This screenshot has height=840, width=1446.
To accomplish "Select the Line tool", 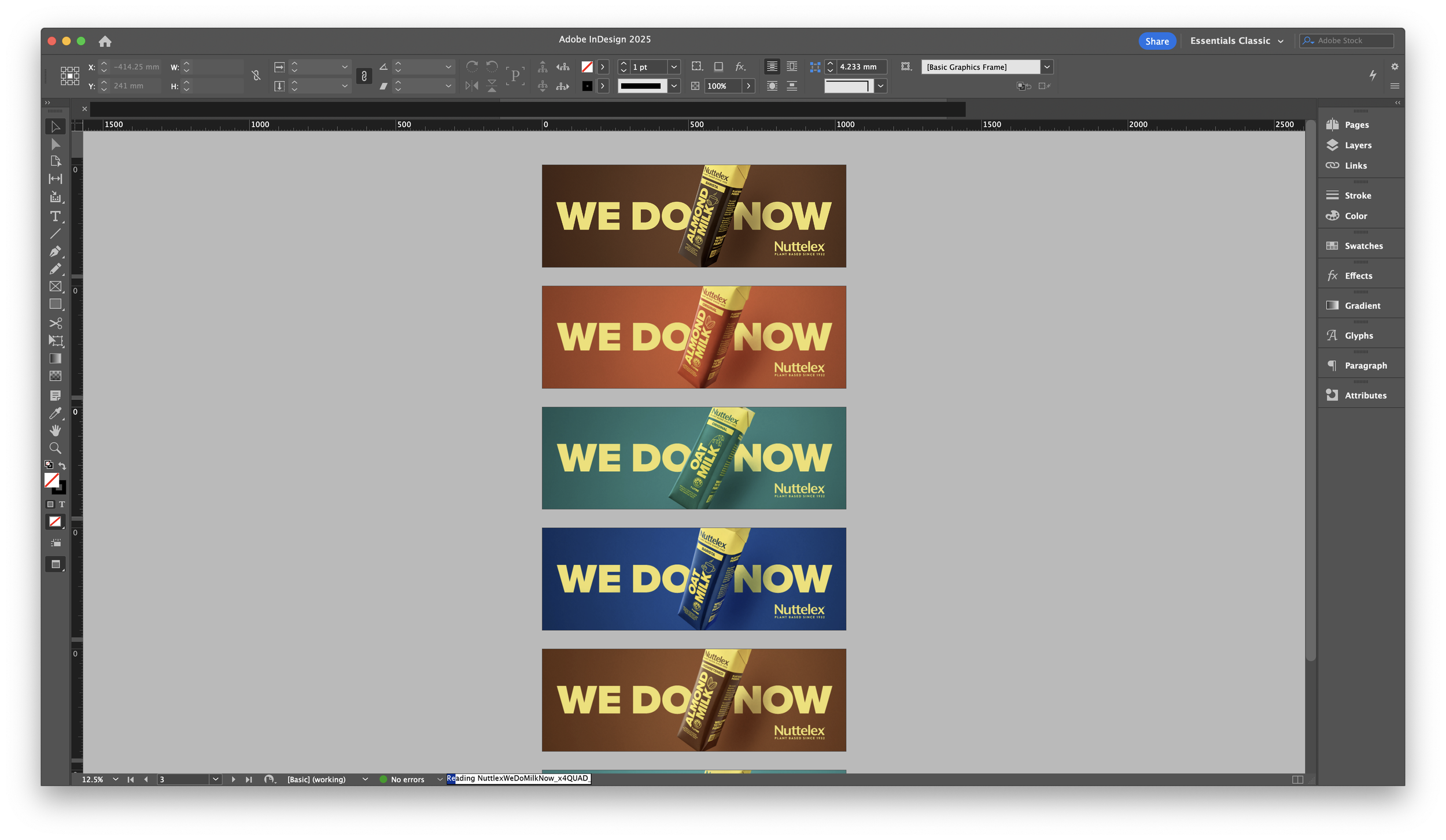I will coord(56,234).
